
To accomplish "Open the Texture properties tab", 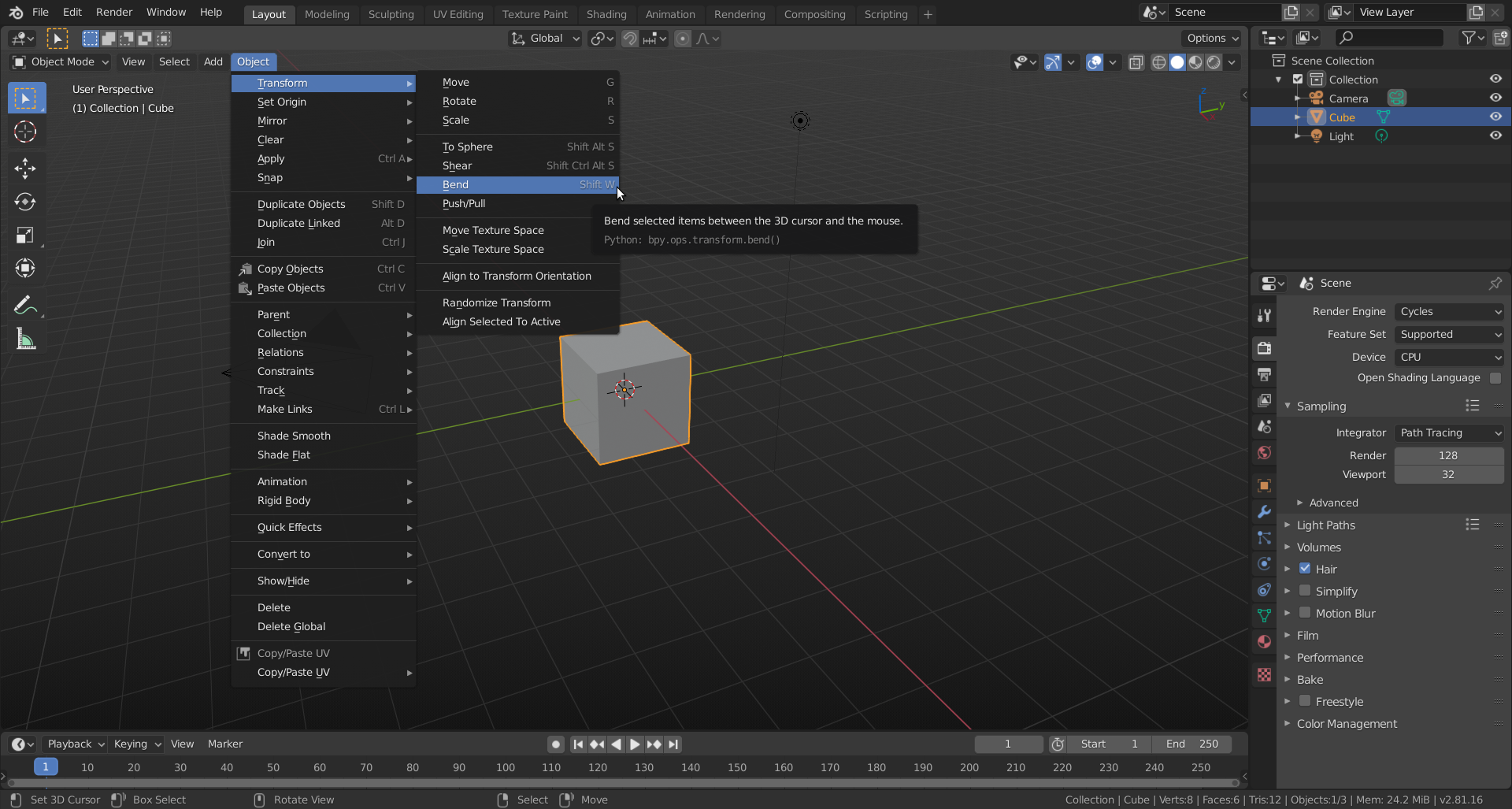I will (x=1264, y=675).
